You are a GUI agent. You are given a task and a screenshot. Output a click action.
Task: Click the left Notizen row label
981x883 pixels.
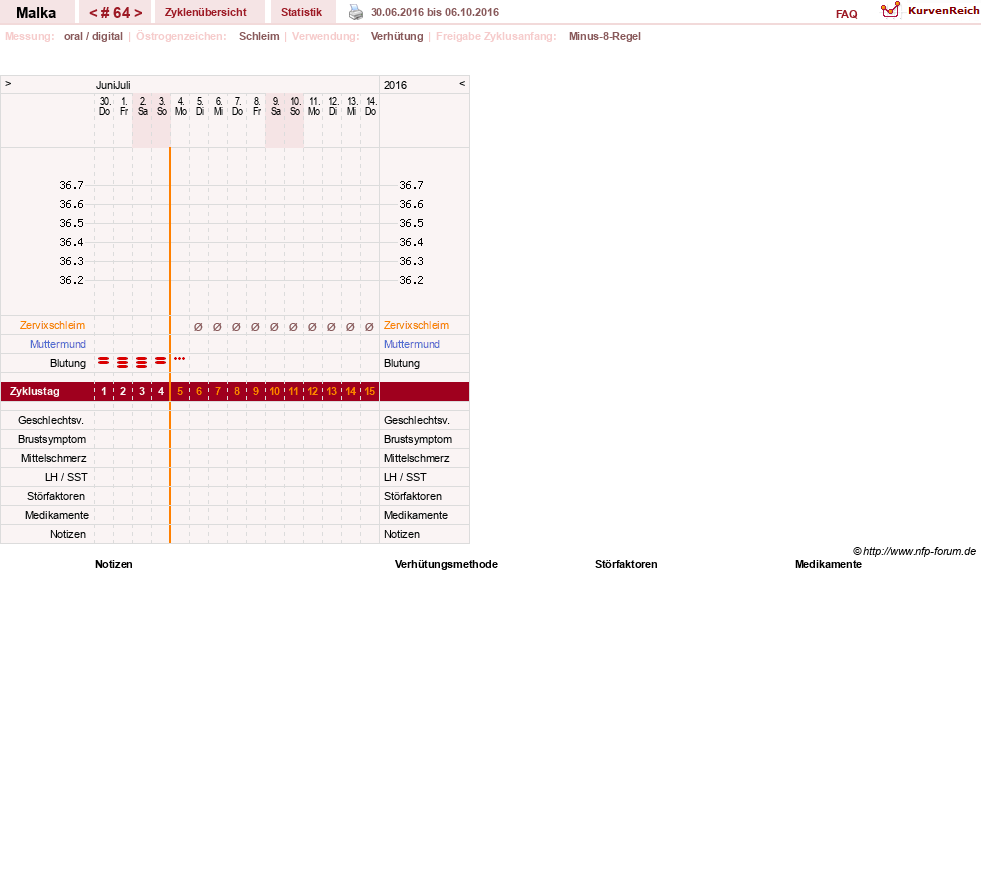68,534
